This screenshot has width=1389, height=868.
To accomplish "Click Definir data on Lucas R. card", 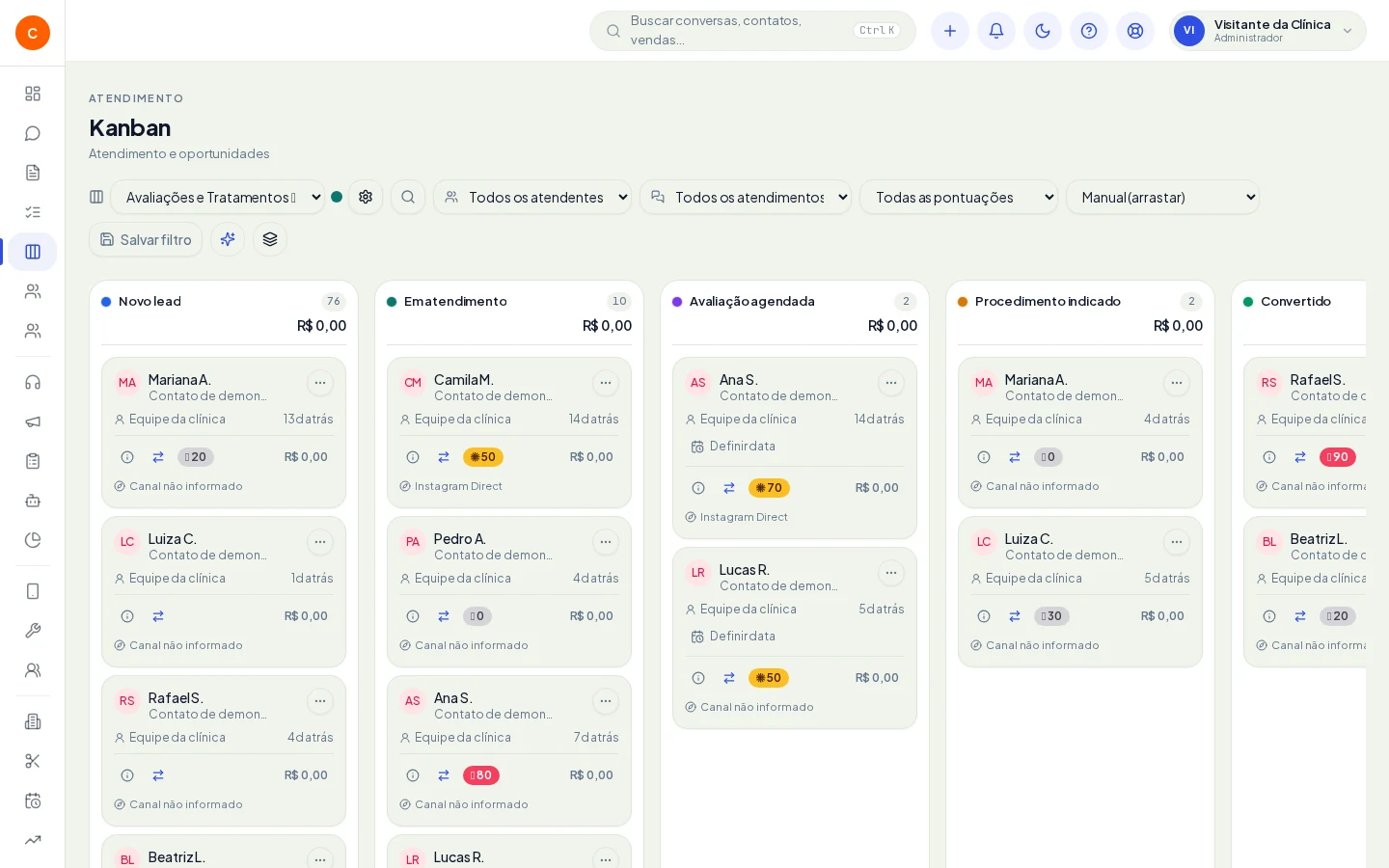I will 733,637.
